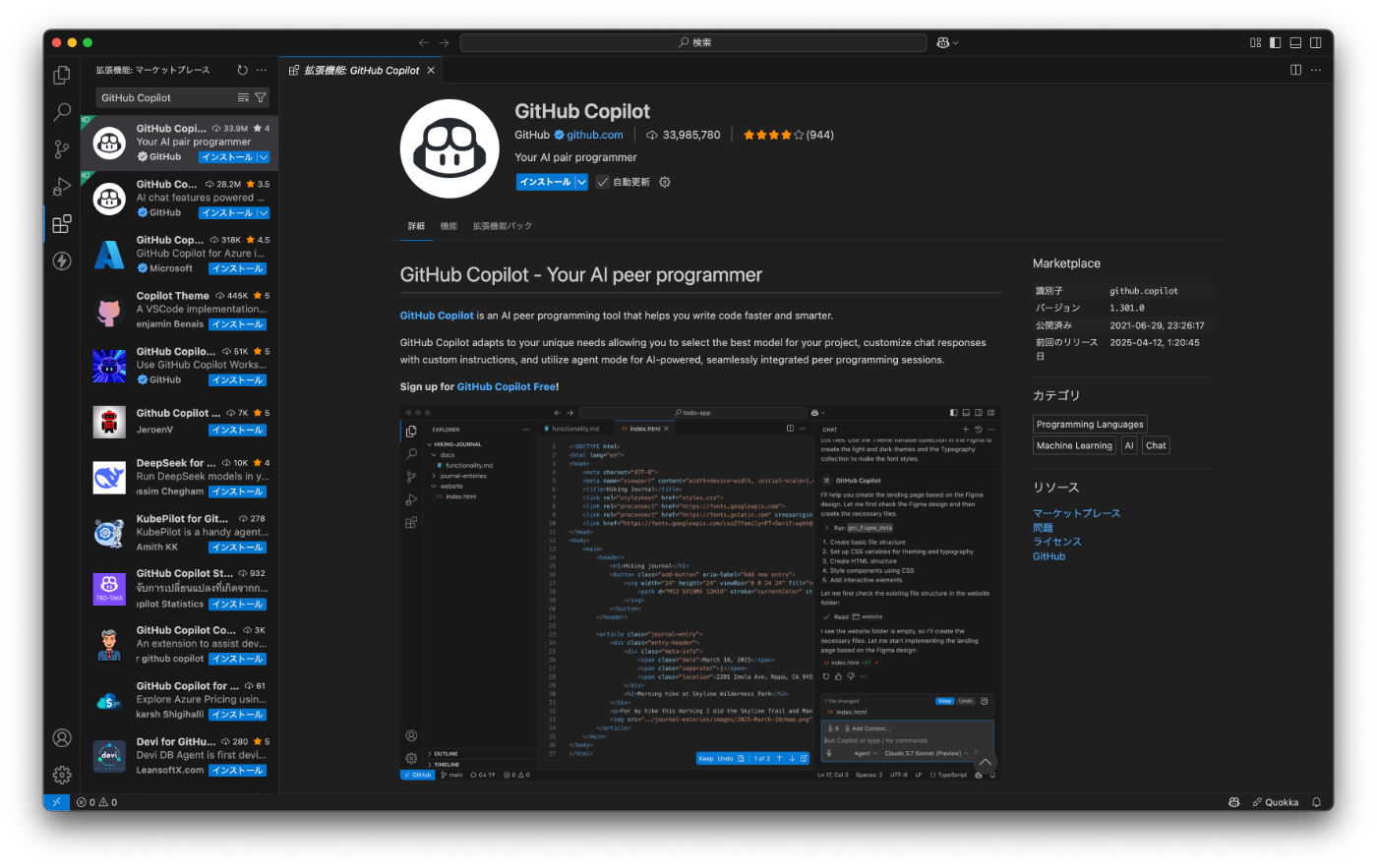Install the DeepSeek extension
This screenshot has height=868, width=1377.
237,492
